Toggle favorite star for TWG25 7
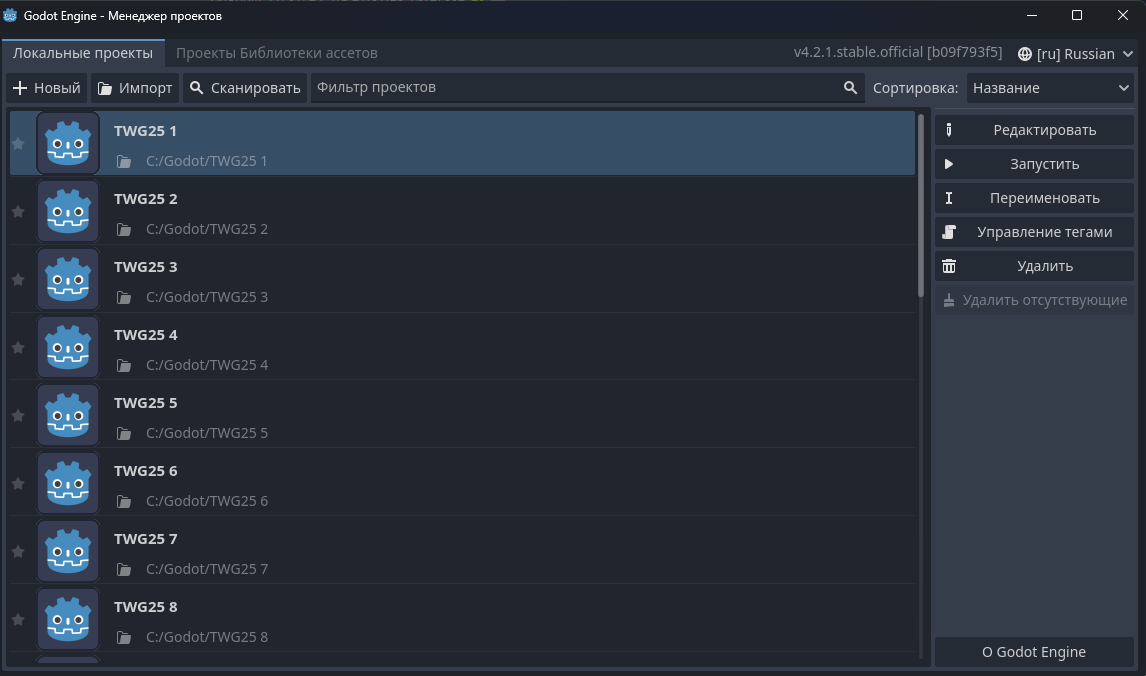The width and height of the screenshot is (1146, 676). pyautogui.click(x=18, y=551)
